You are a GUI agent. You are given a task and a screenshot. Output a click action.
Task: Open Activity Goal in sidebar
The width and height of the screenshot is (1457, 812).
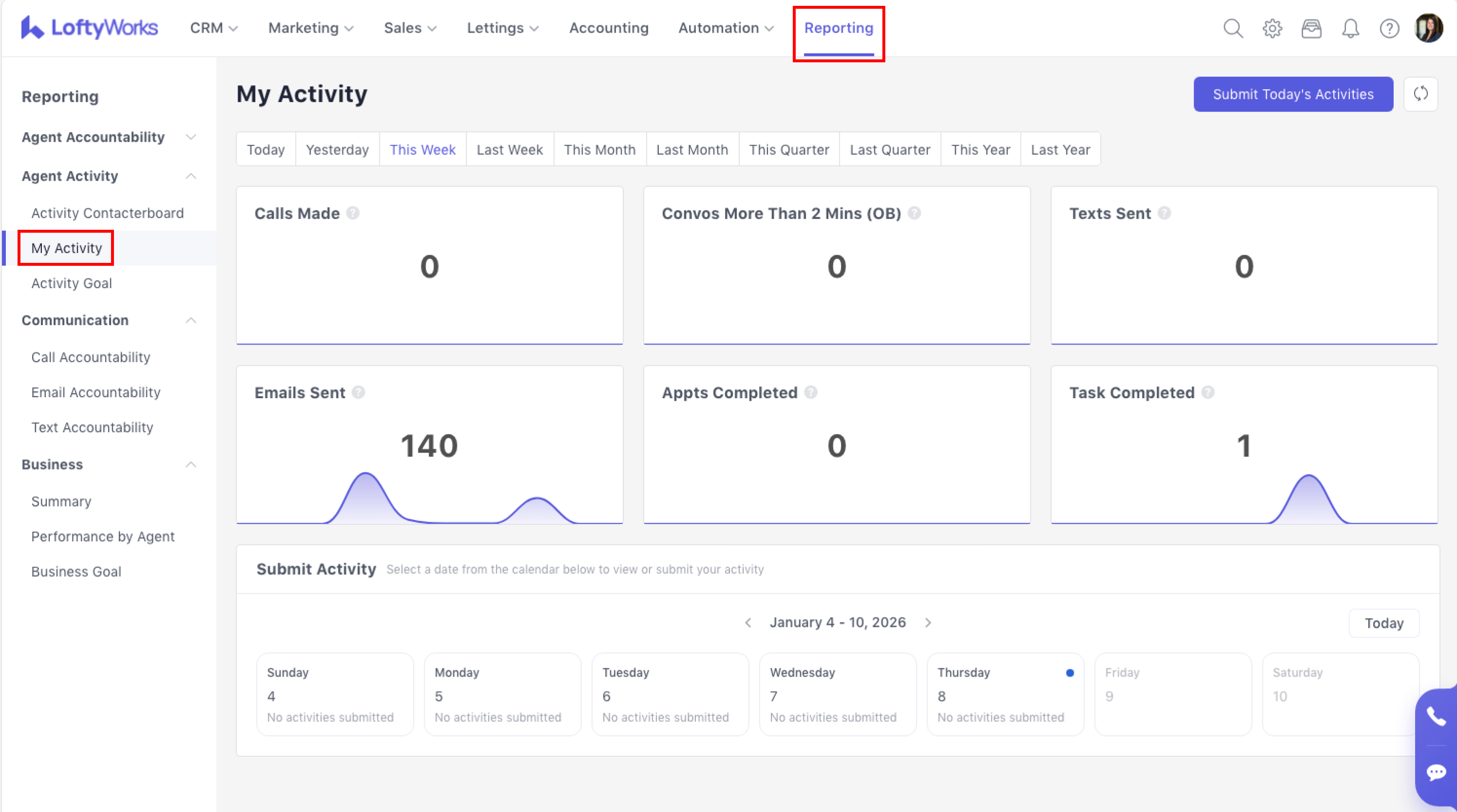point(71,283)
